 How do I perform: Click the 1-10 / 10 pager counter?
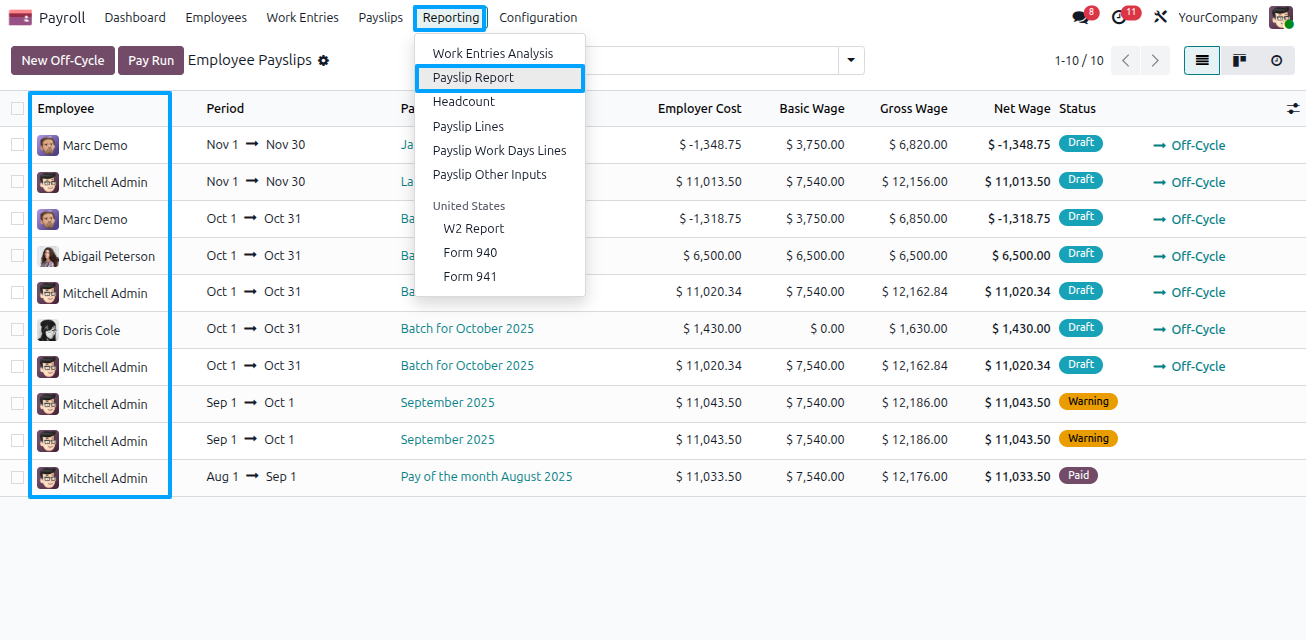(1079, 60)
